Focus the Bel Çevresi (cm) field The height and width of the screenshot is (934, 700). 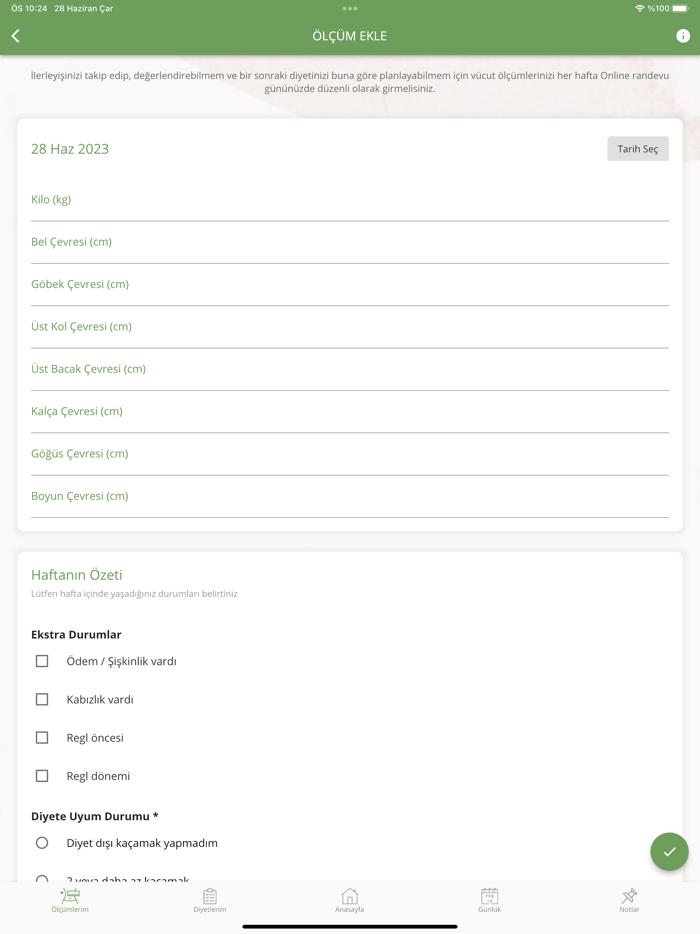point(349,242)
